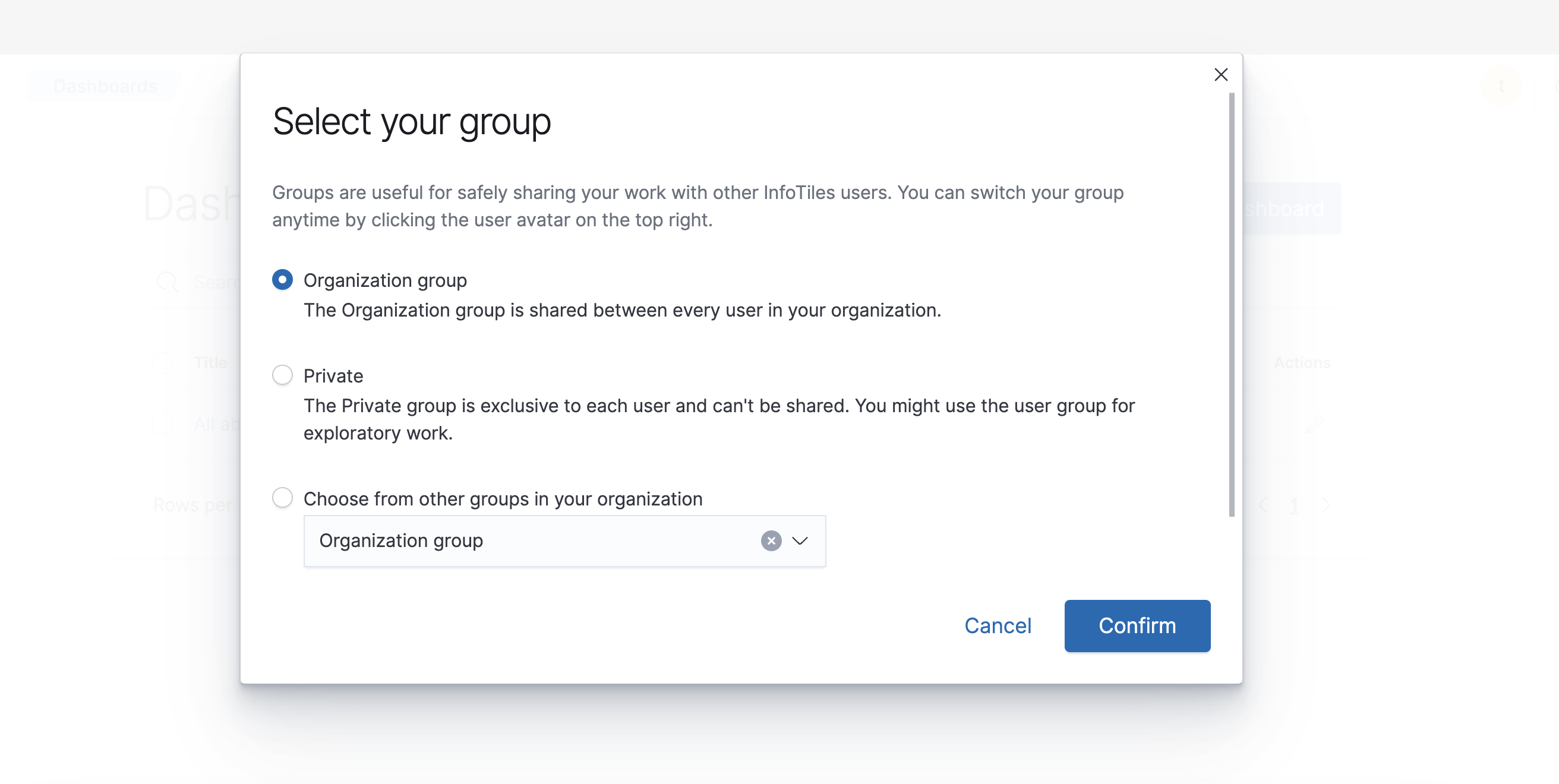The image size is (1559, 784).
Task: Cancel the group selection
Action: (x=998, y=625)
